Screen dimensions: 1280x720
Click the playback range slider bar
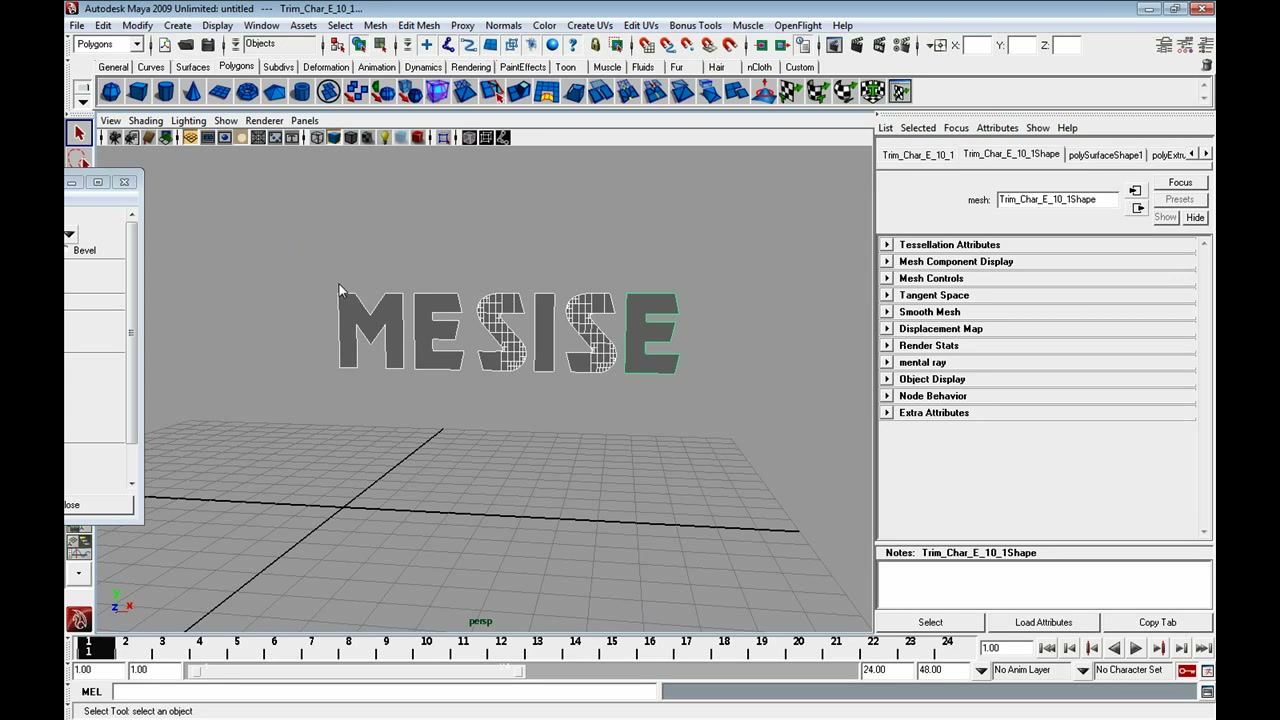pyautogui.click(x=358, y=670)
